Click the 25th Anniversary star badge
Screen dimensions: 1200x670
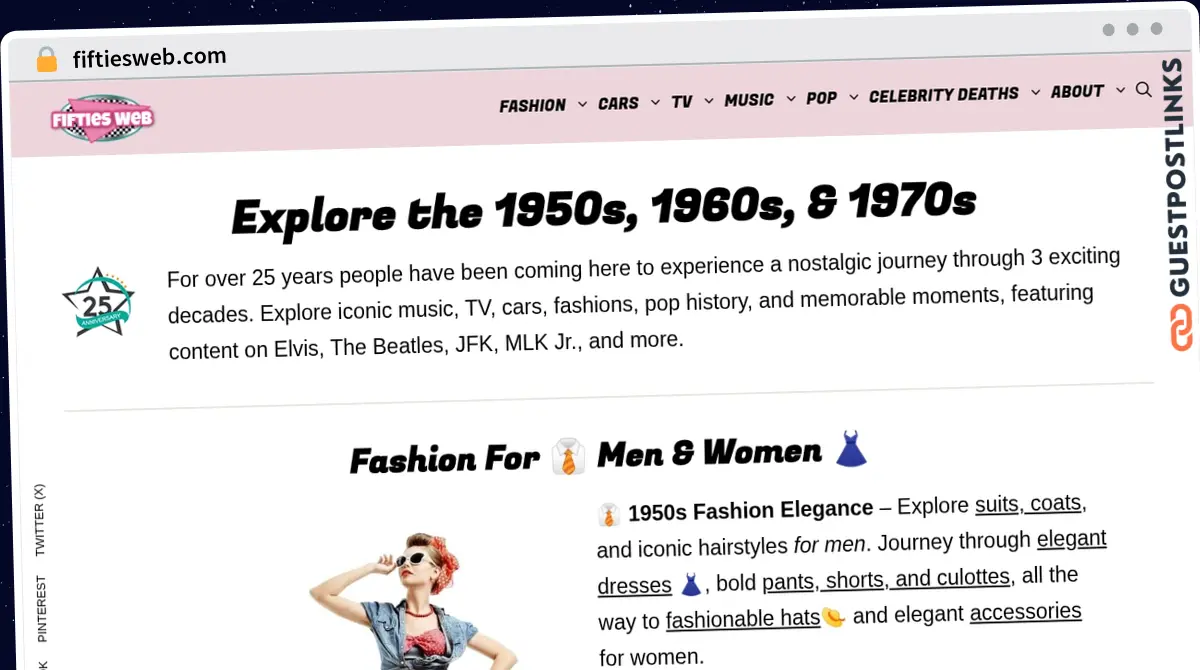97,302
